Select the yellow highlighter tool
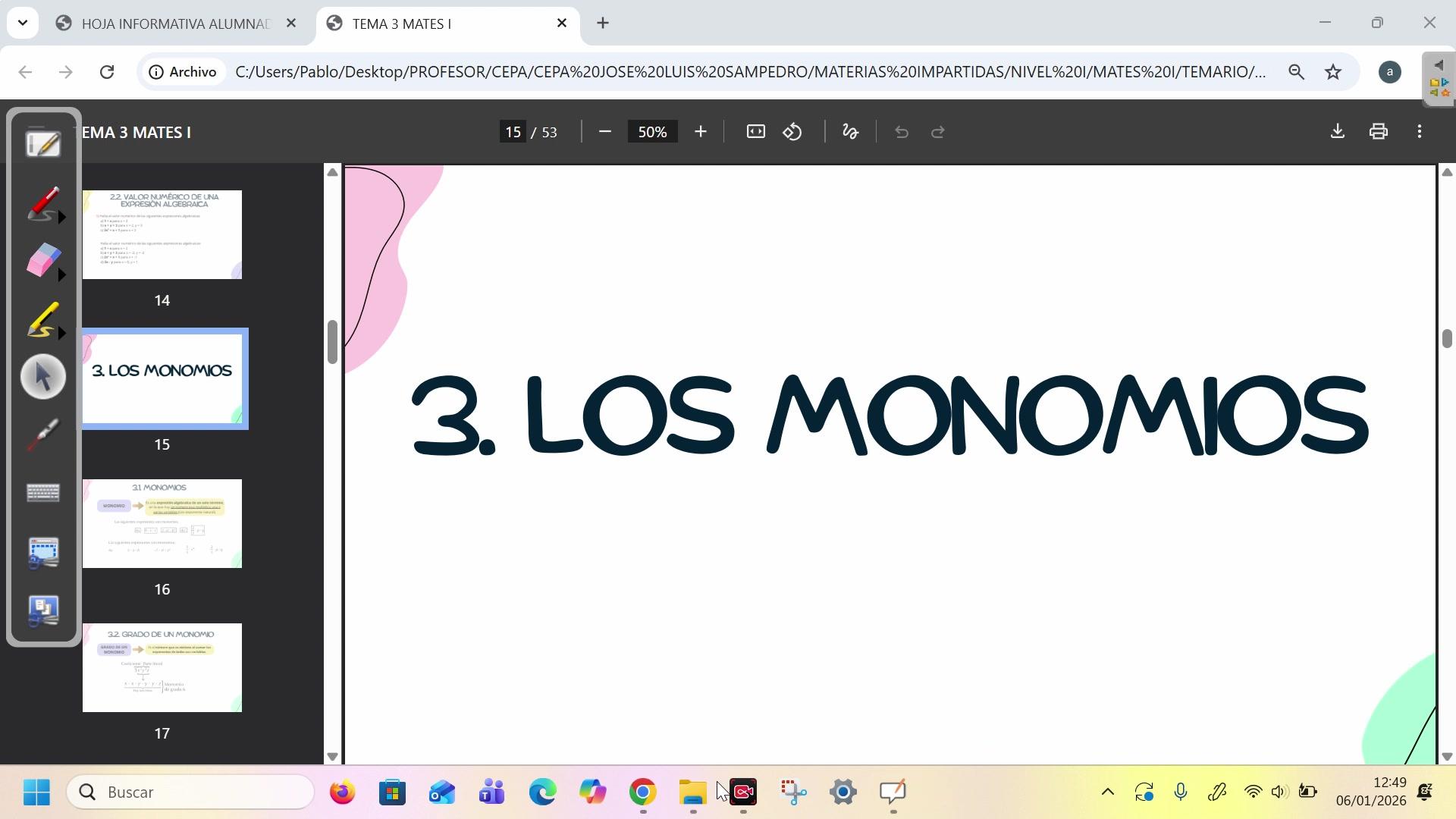The image size is (1456, 819). [x=42, y=319]
